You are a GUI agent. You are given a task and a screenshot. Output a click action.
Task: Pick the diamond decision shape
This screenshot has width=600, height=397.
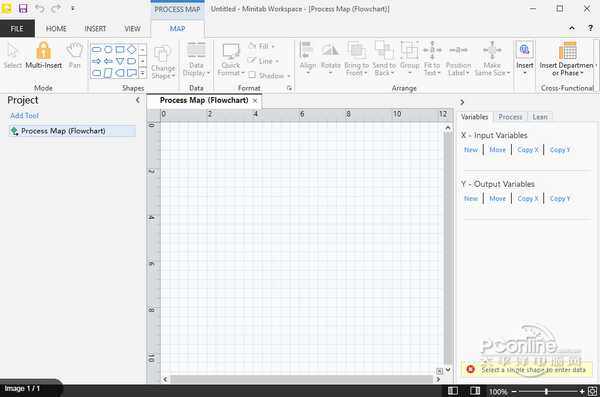132,49
